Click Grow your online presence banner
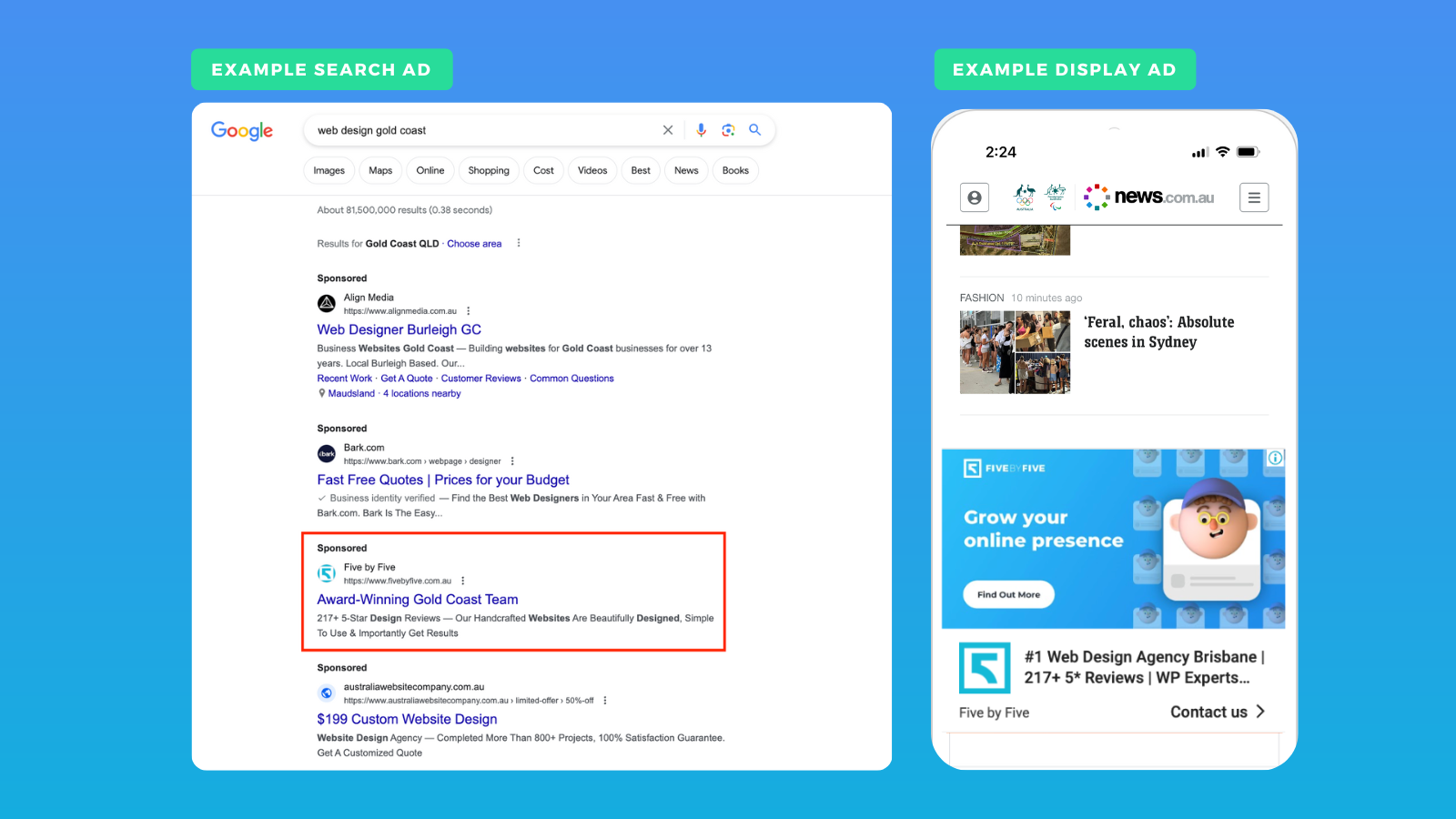 click(1113, 539)
